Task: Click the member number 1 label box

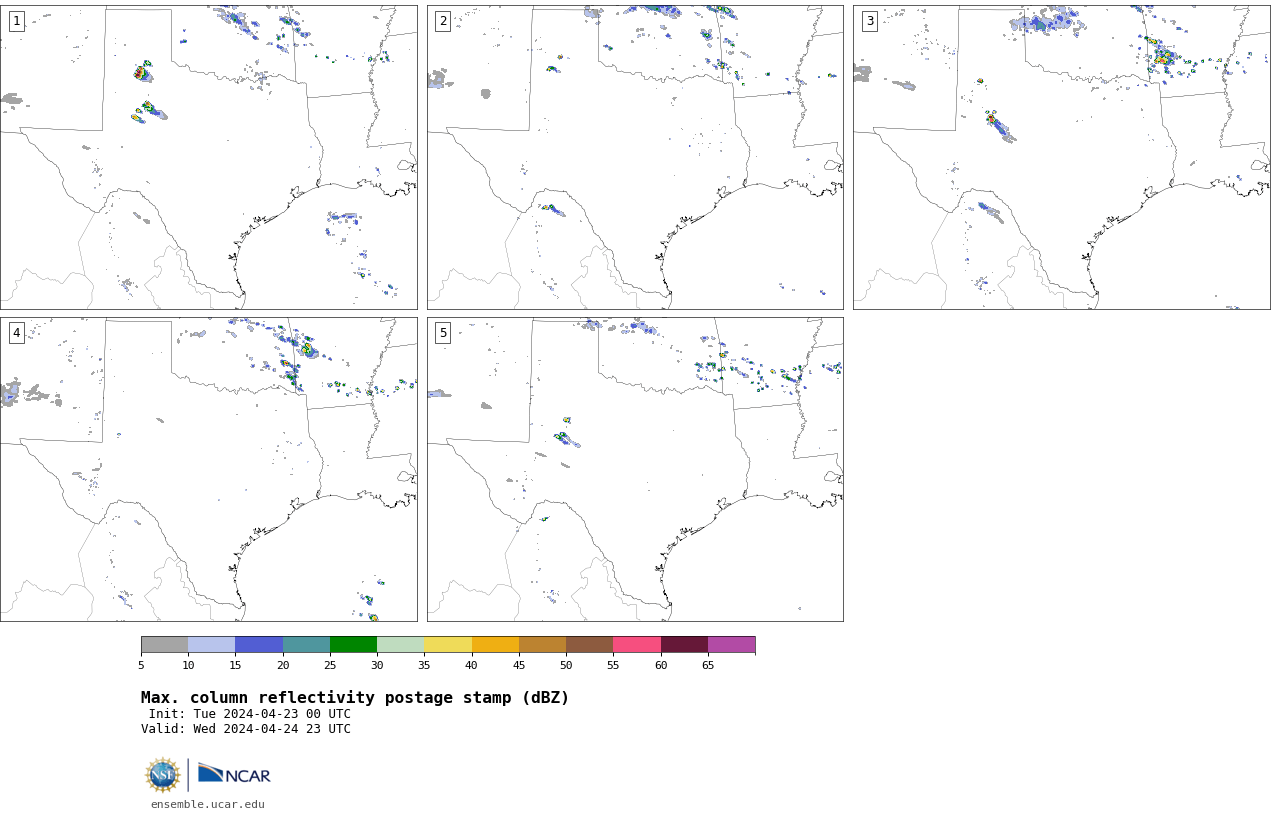Action: (16, 21)
